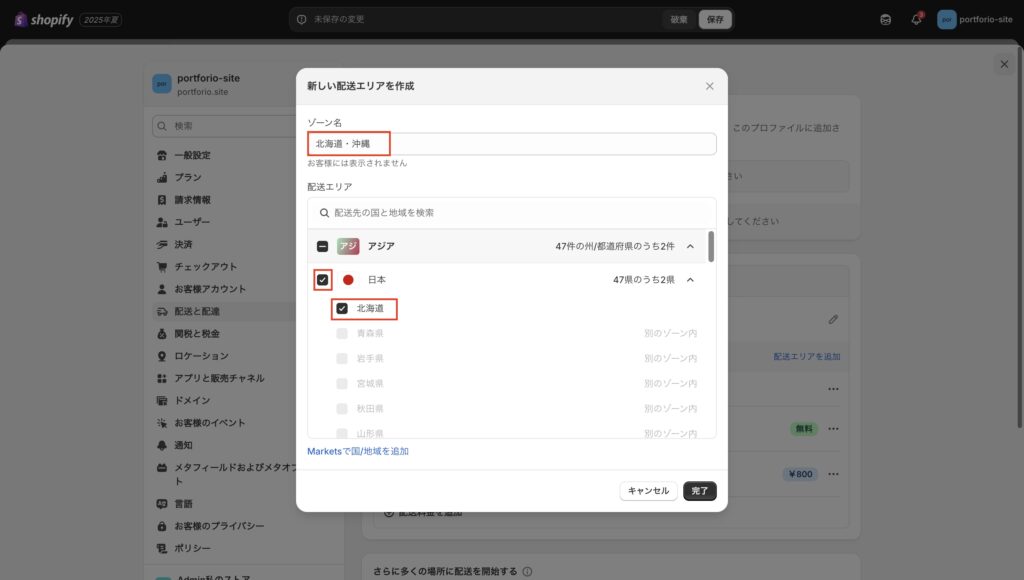Viewport: 1024px width, 580px height.
Task: Open 配送と配達 settings menu item
Action: coord(197,311)
